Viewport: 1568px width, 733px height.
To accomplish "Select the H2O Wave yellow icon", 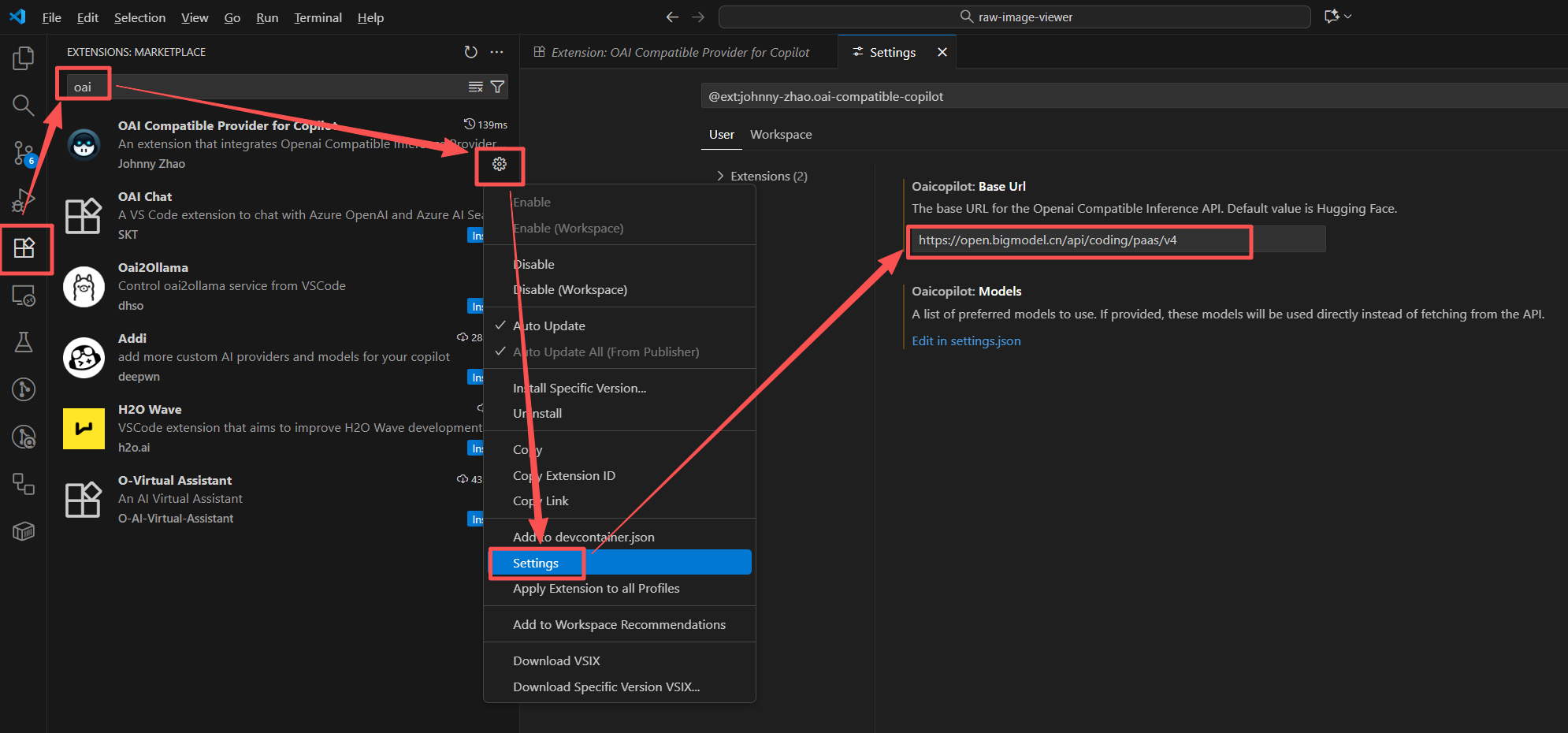I will pyautogui.click(x=84, y=429).
